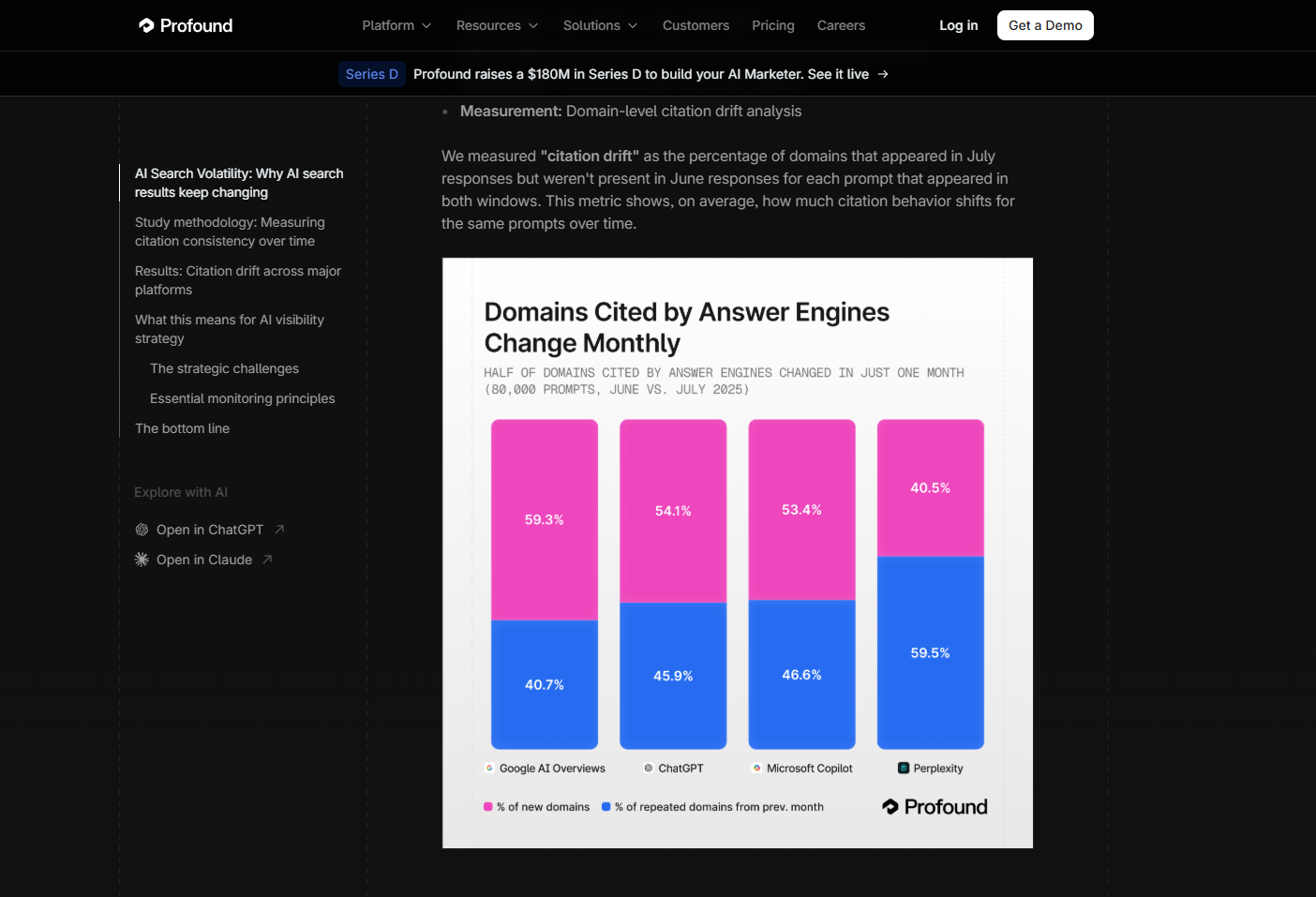Image resolution: width=1316 pixels, height=897 pixels.
Task: Expand the Resources menu chevron
Action: click(533, 26)
